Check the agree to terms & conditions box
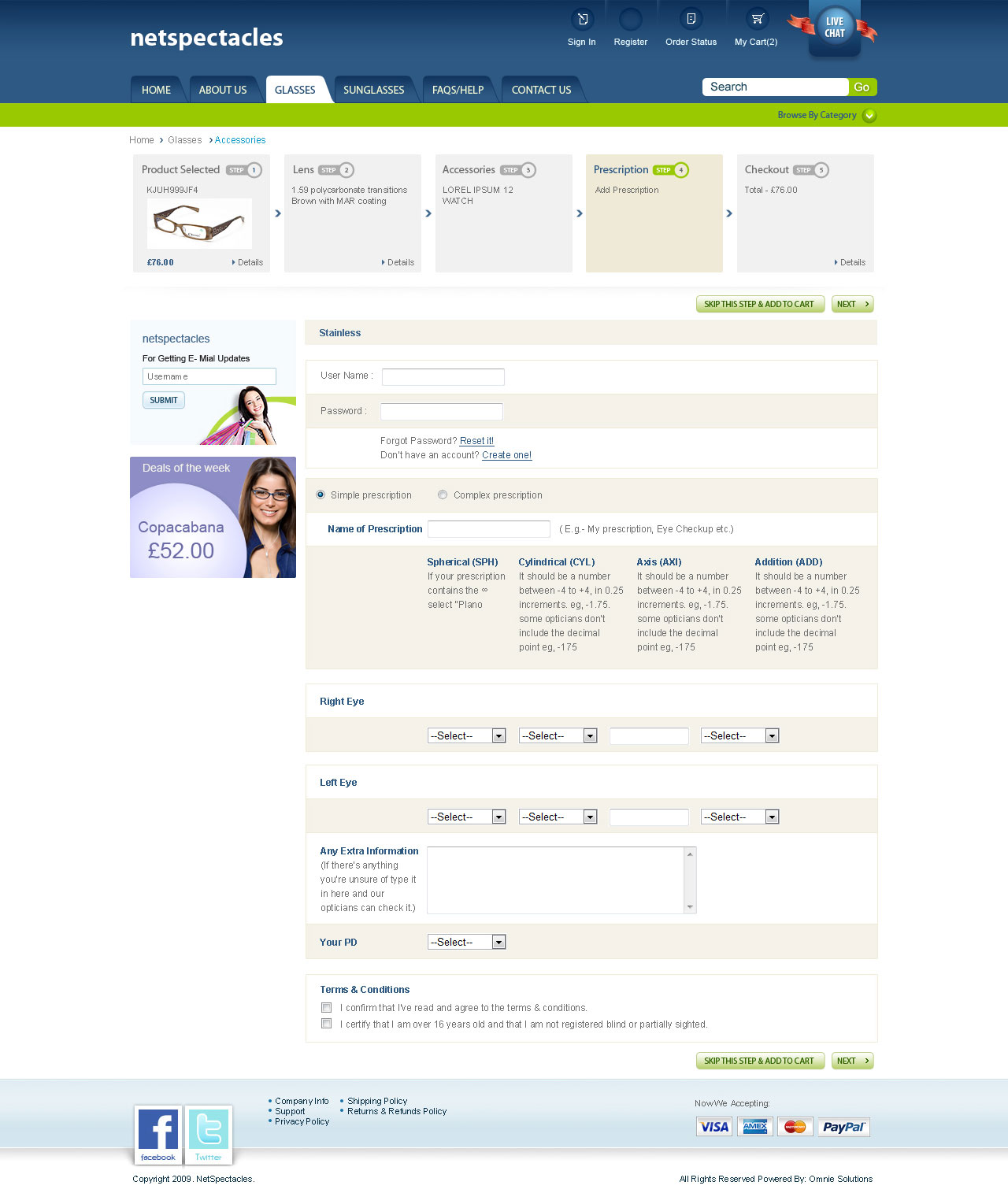This screenshot has width=1008, height=1204. pyautogui.click(x=326, y=1007)
